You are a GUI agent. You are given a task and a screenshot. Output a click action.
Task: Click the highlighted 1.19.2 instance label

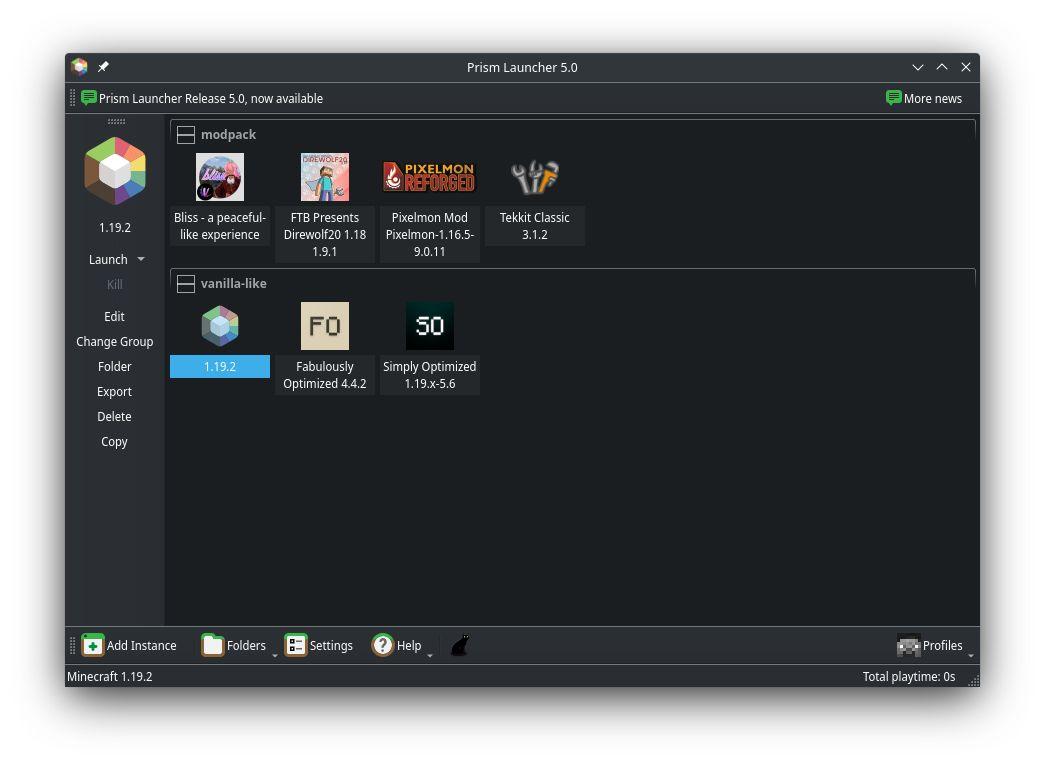point(220,366)
